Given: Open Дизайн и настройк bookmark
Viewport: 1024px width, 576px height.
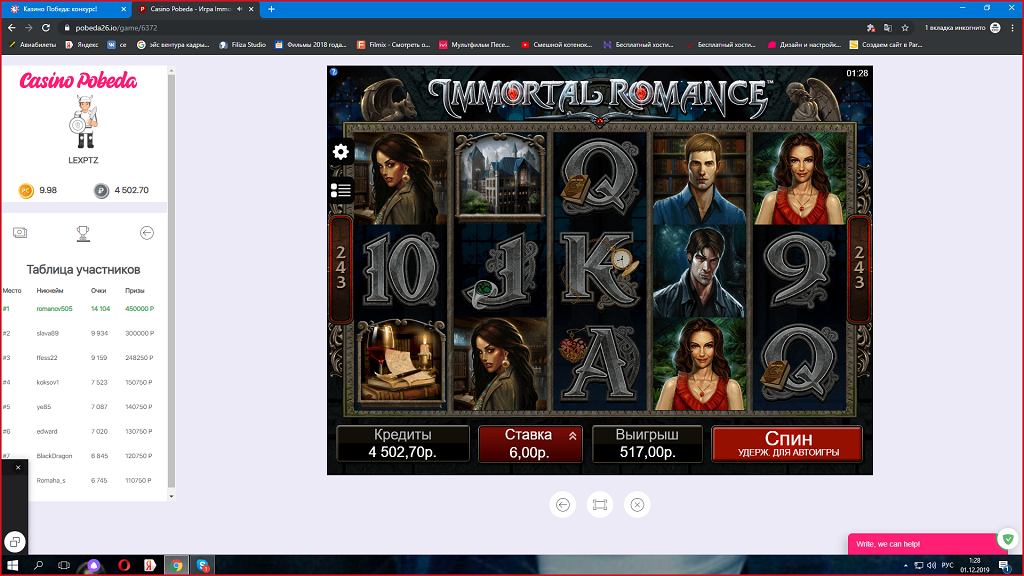Looking at the screenshot, I should [804, 44].
